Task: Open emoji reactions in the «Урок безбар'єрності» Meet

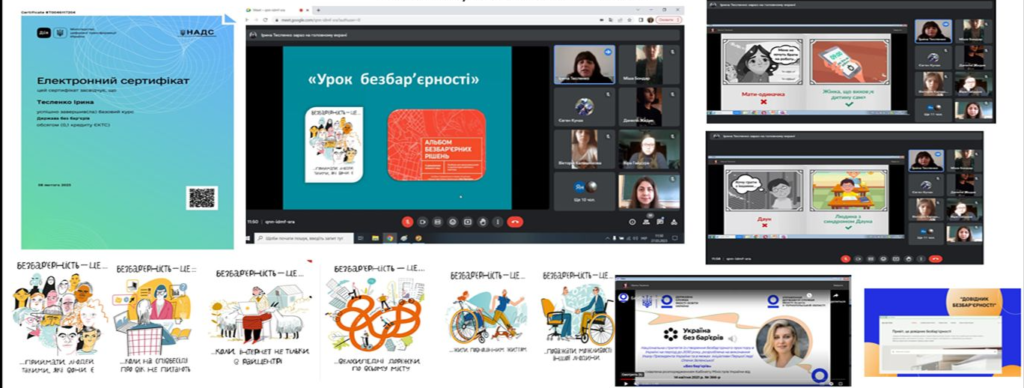Action: (x=453, y=222)
